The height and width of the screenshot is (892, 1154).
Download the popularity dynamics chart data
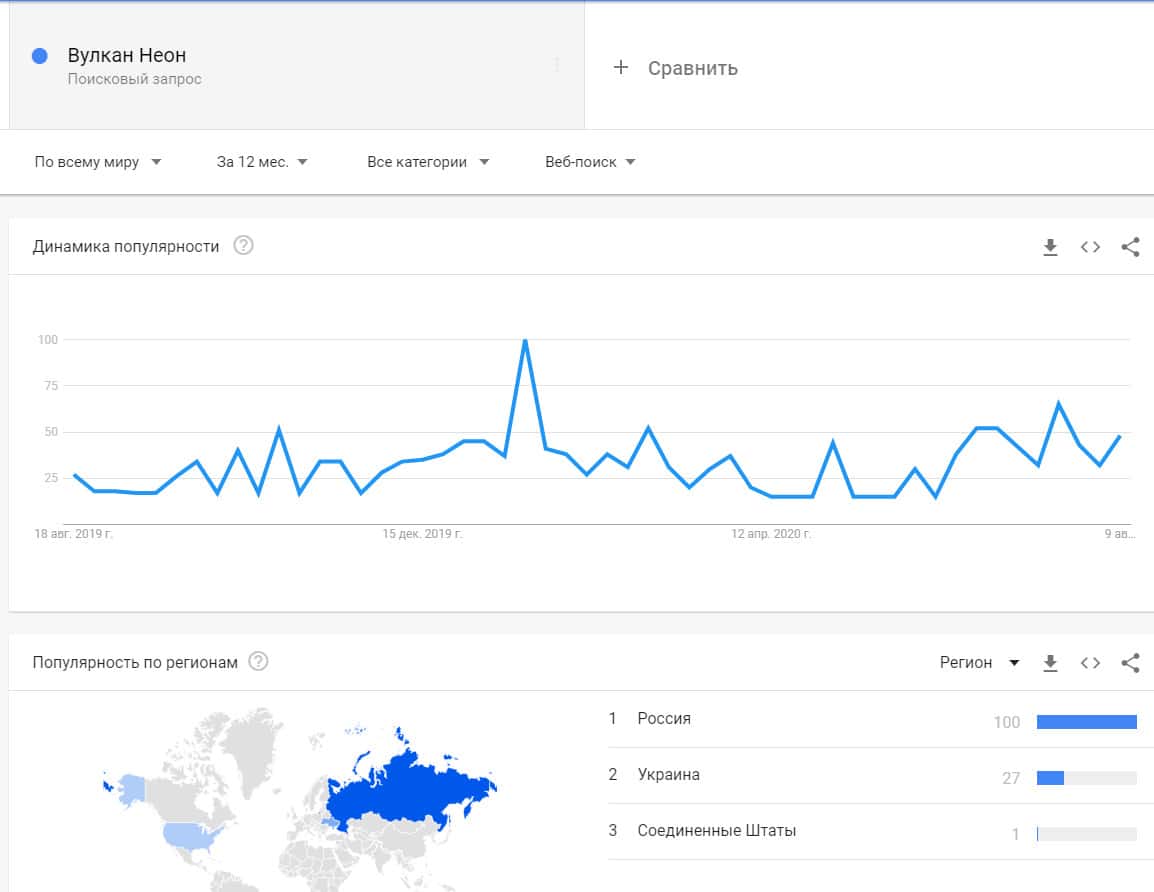(x=1050, y=247)
